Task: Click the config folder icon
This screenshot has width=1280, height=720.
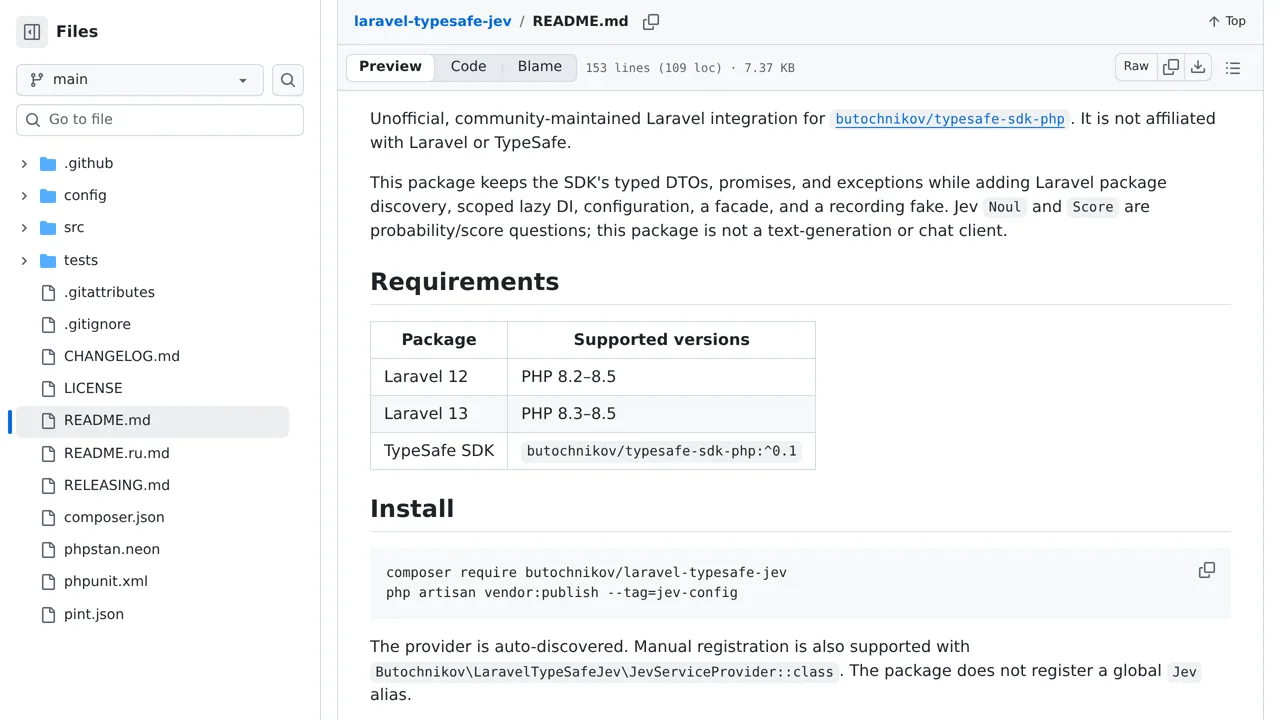Action: click(x=48, y=196)
